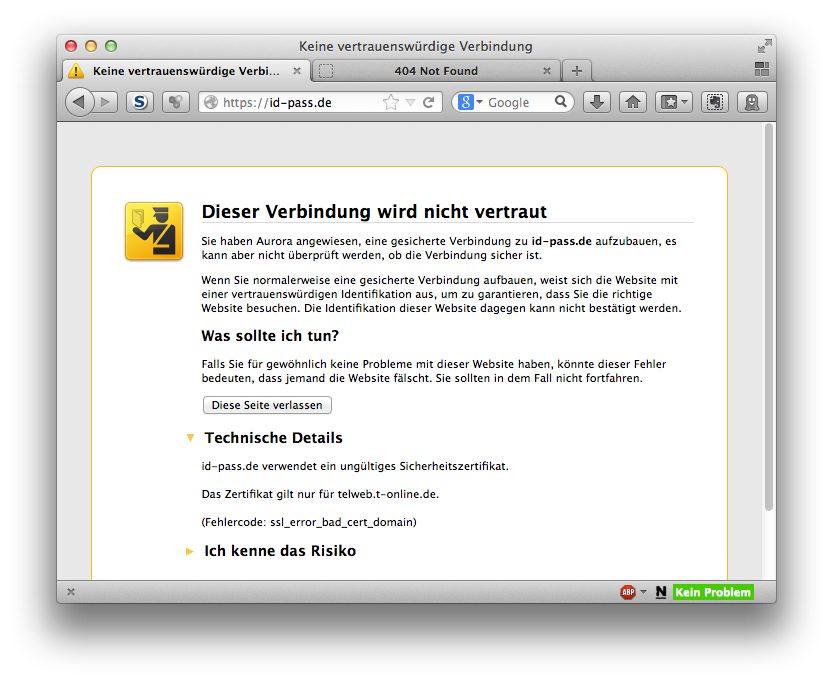Click the Adblock Plus ABP stop-sign icon
Viewport: 833px width, 682px height.
628,592
